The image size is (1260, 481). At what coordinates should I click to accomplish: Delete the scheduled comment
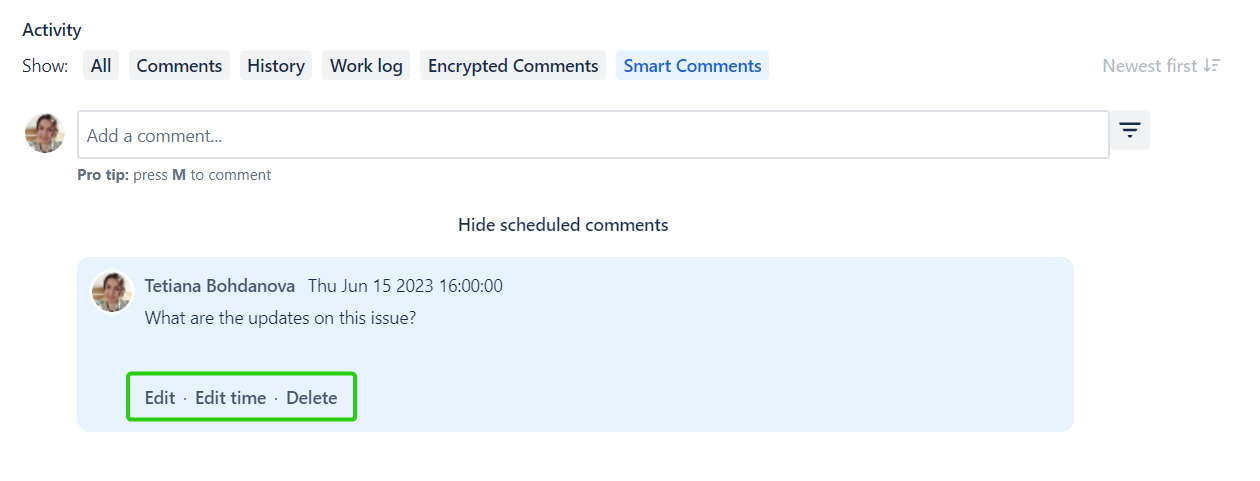coord(312,398)
